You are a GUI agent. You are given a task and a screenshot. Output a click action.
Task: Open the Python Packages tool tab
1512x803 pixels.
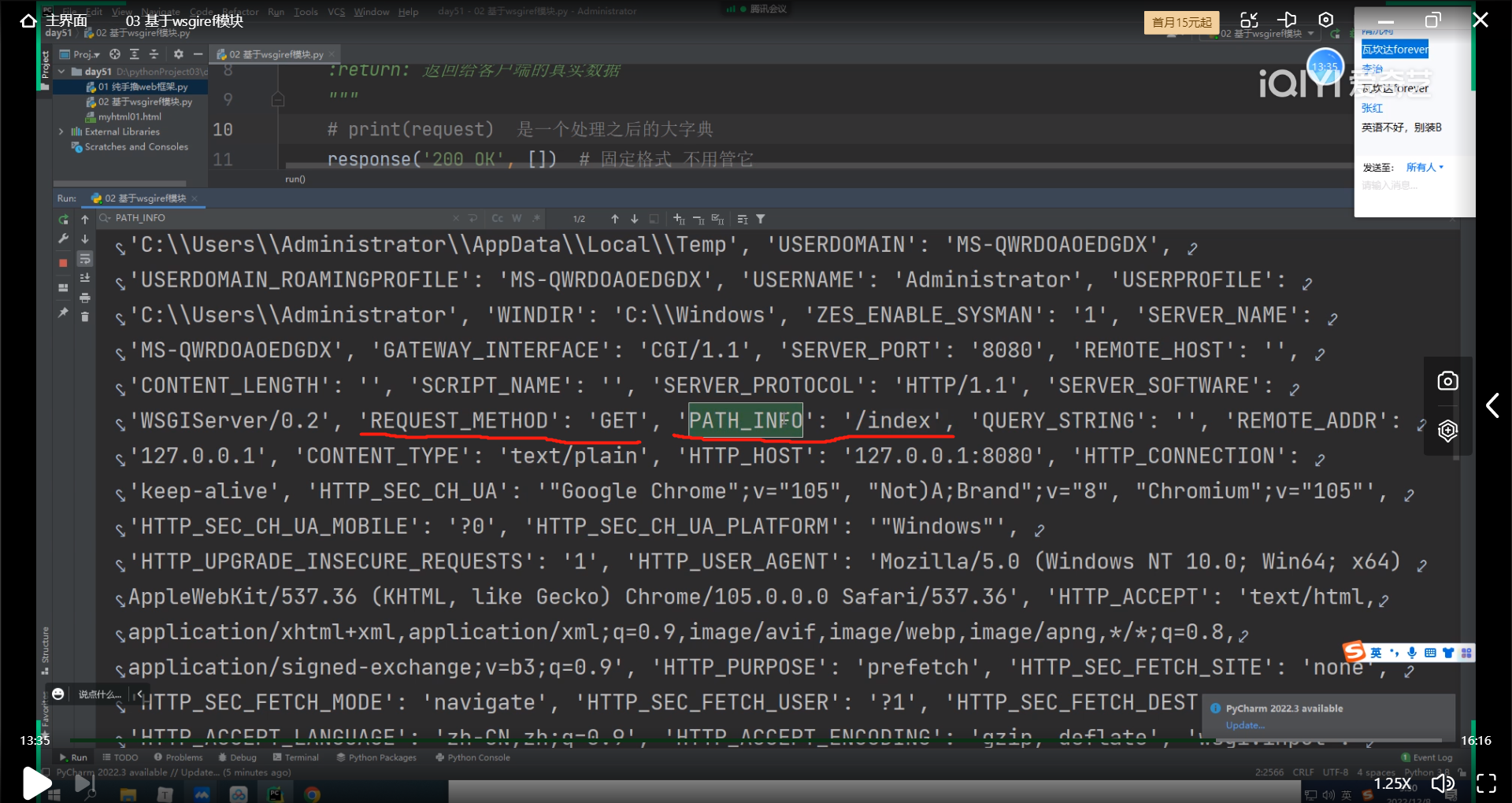point(376,757)
